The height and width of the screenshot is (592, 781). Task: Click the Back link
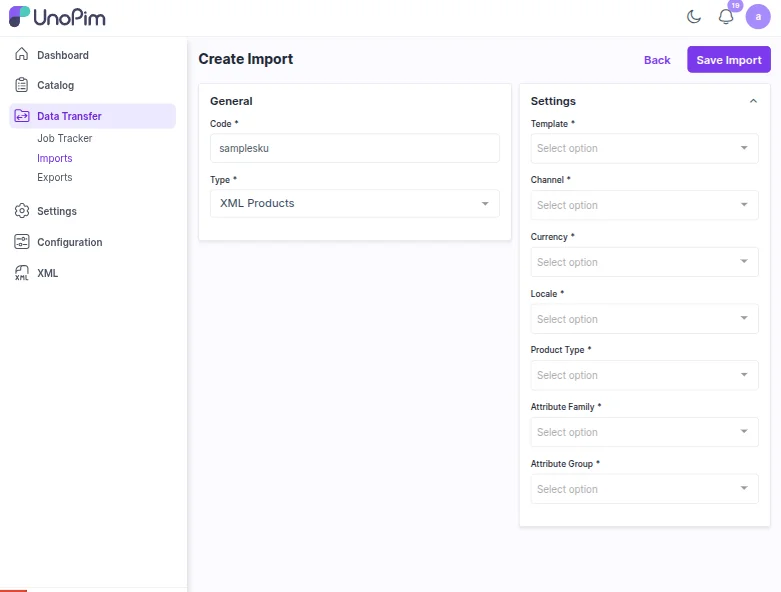coord(657,60)
